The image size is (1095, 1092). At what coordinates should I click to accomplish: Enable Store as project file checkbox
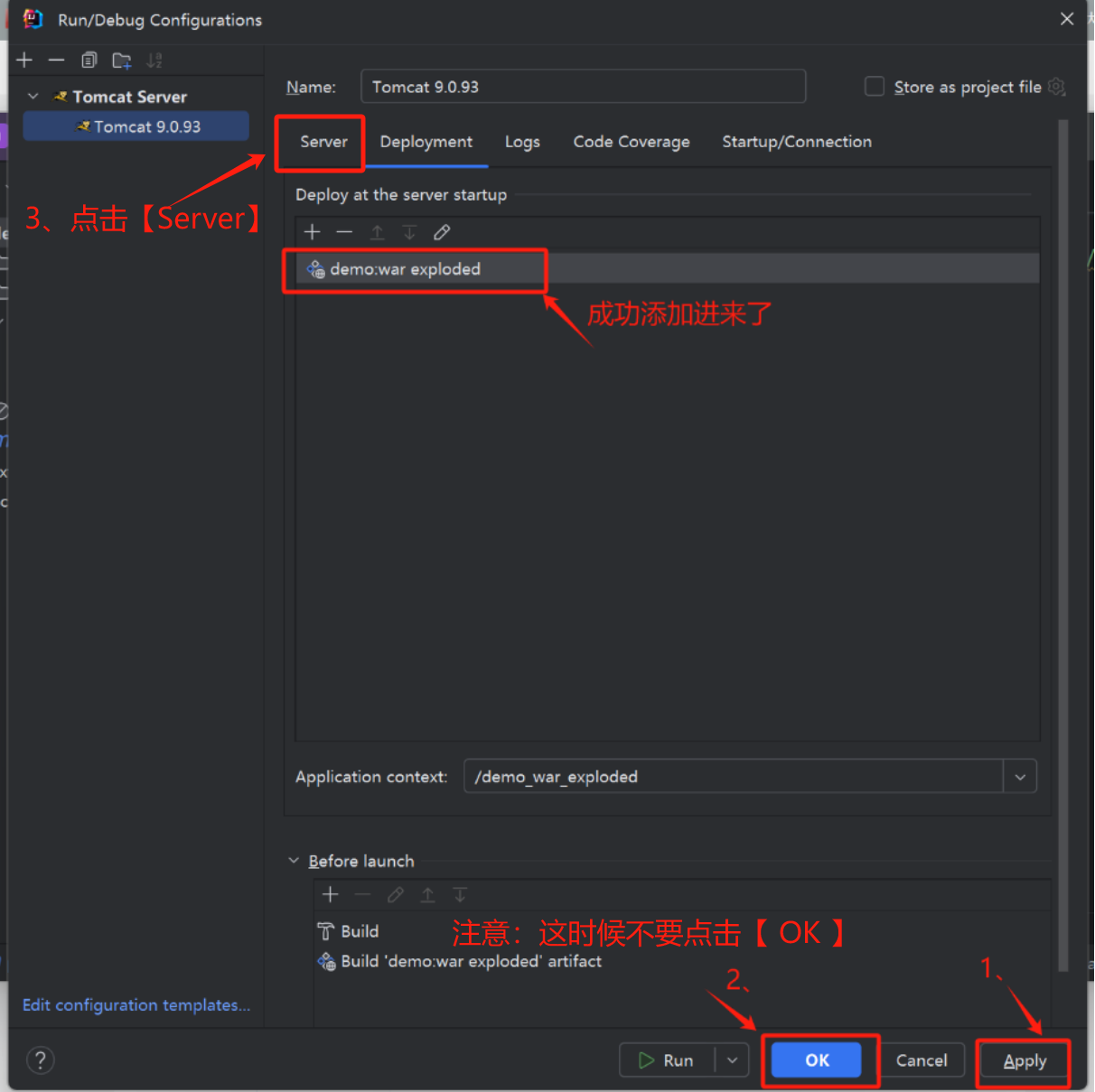click(x=875, y=87)
